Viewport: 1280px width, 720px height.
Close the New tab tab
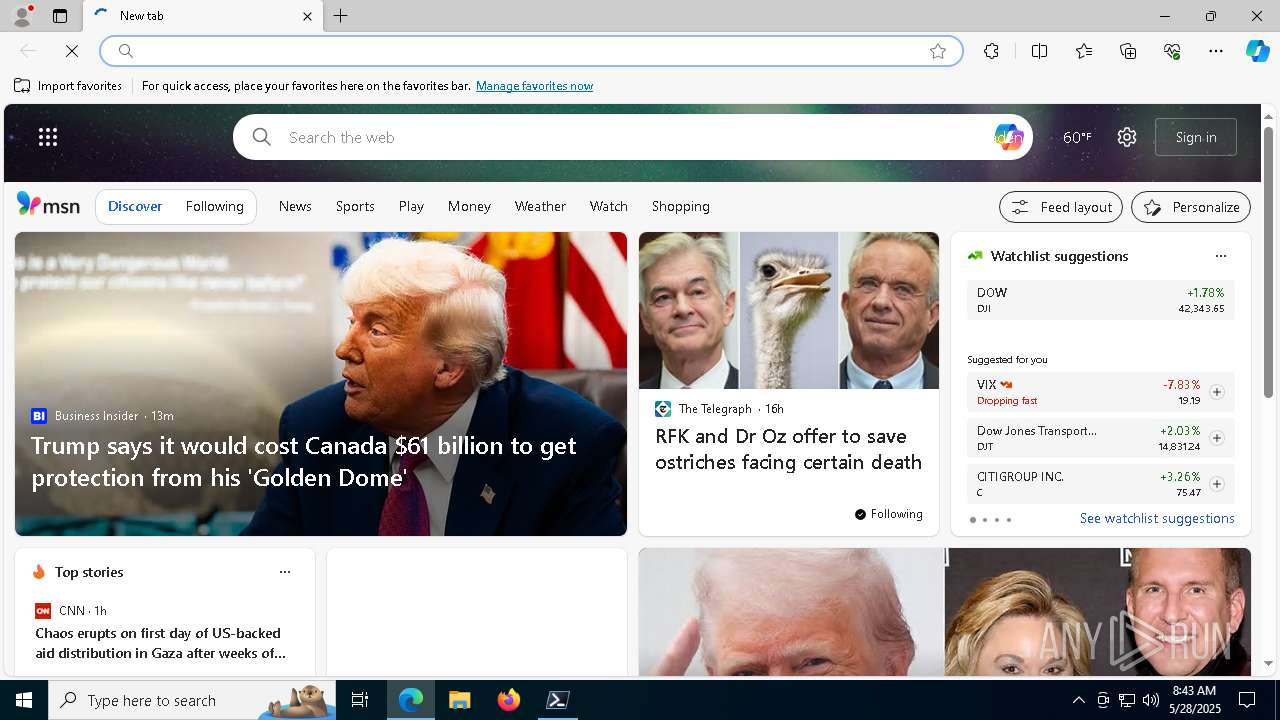[307, 16]
